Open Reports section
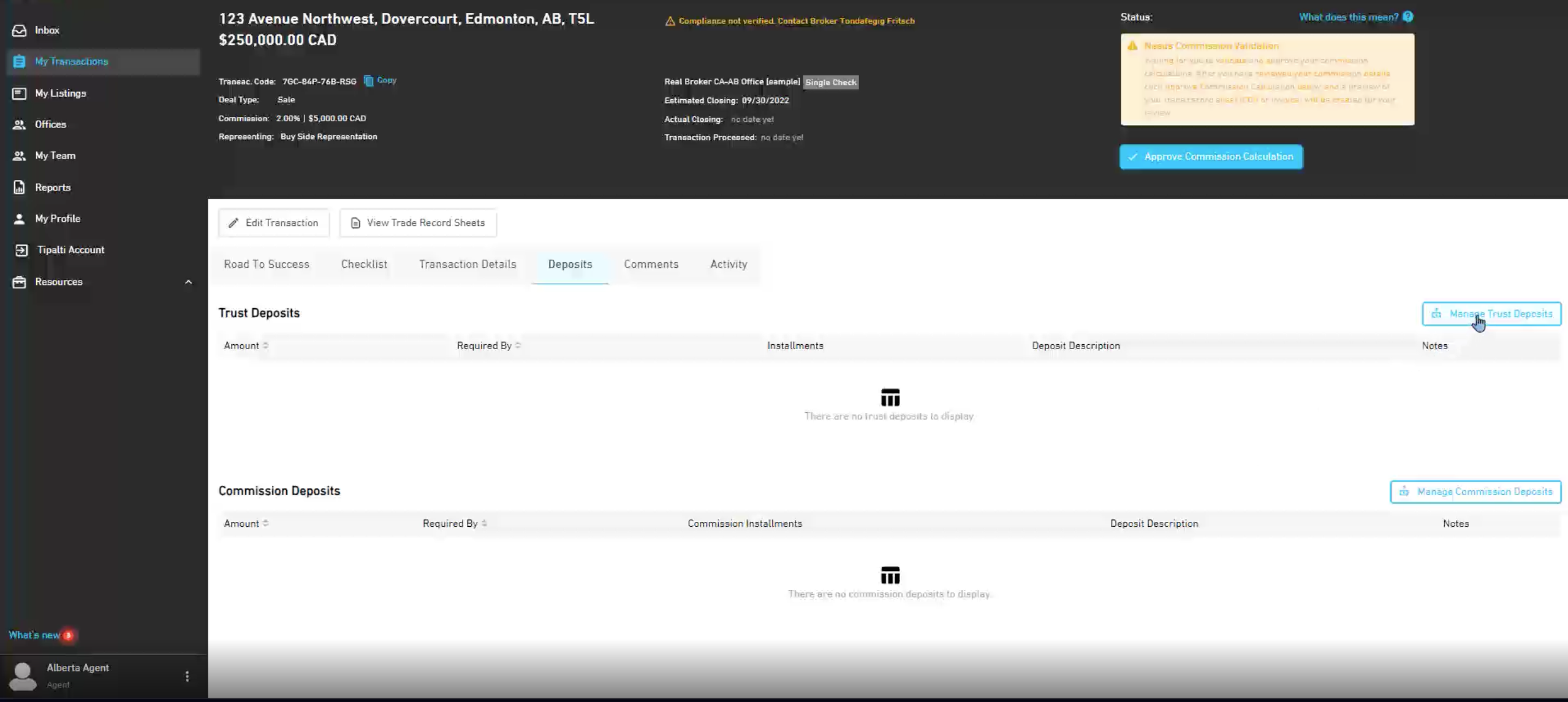The image size is (1568, 702). [53, 187]
